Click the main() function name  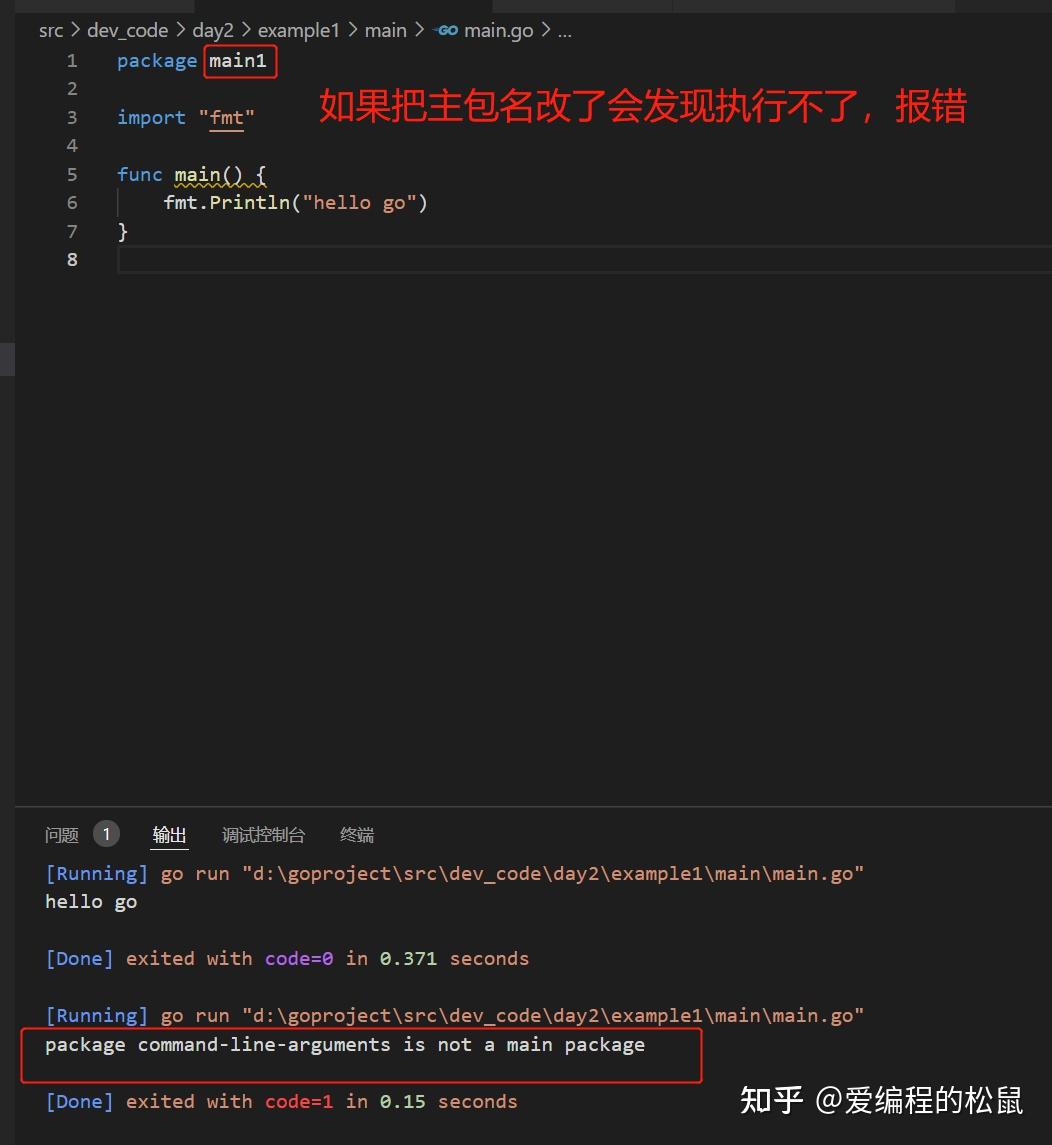[195, 174]
